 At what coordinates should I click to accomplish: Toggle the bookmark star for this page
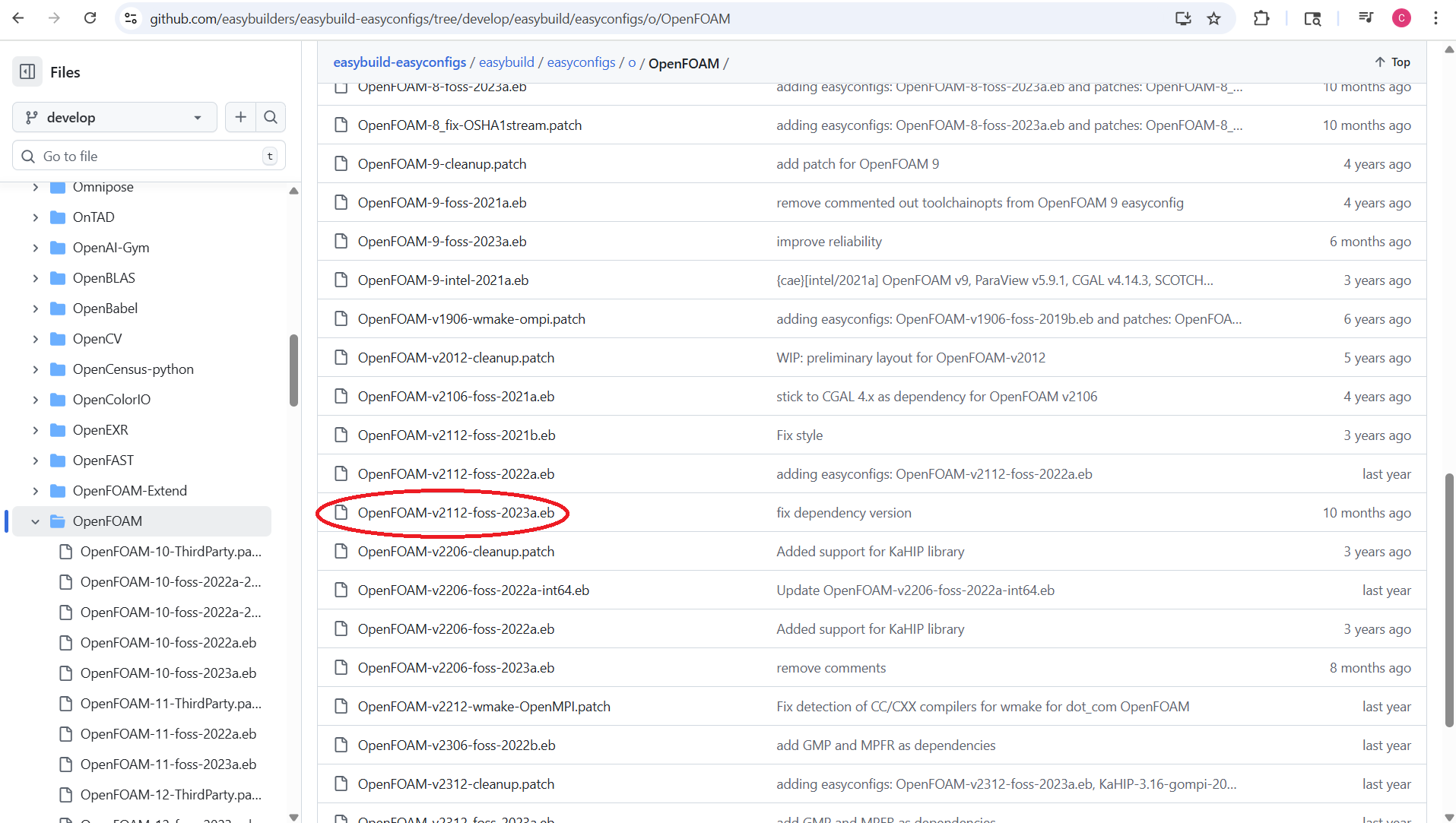point(1214,18)
